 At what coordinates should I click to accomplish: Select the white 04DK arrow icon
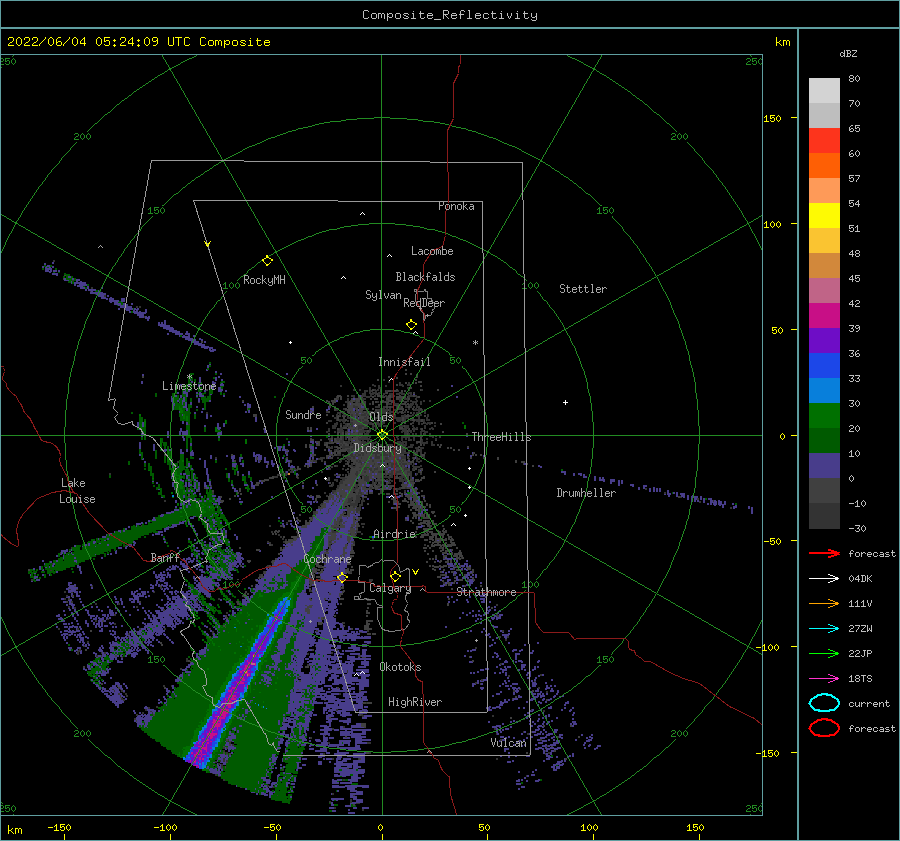click(824, 579)
